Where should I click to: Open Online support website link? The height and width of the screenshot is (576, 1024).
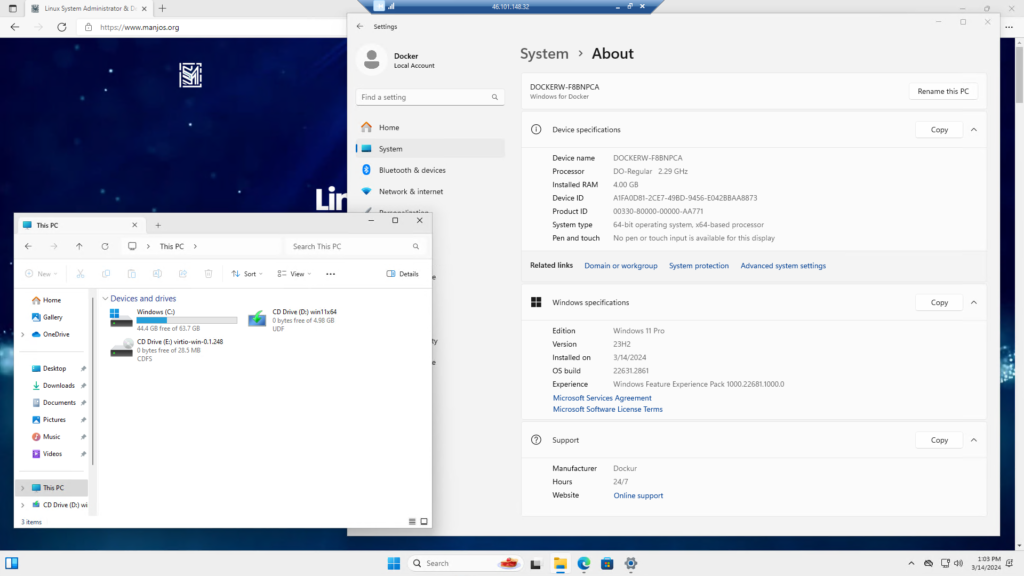(637, 496)
